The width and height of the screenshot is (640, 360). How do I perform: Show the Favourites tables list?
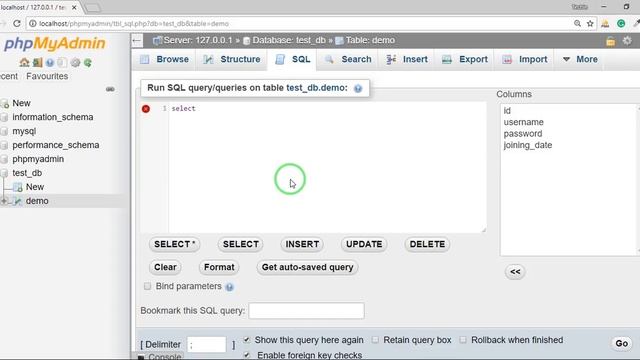click(x=47, y=76)
